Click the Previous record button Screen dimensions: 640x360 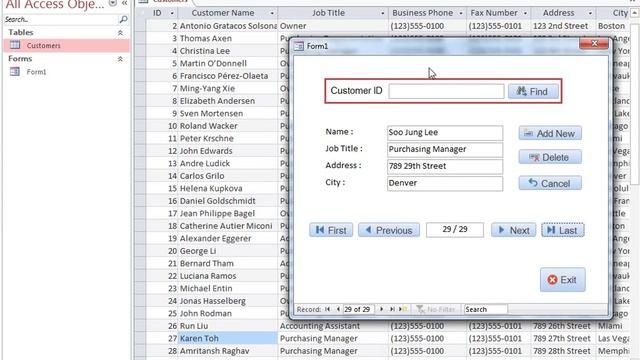click(389, 230)
